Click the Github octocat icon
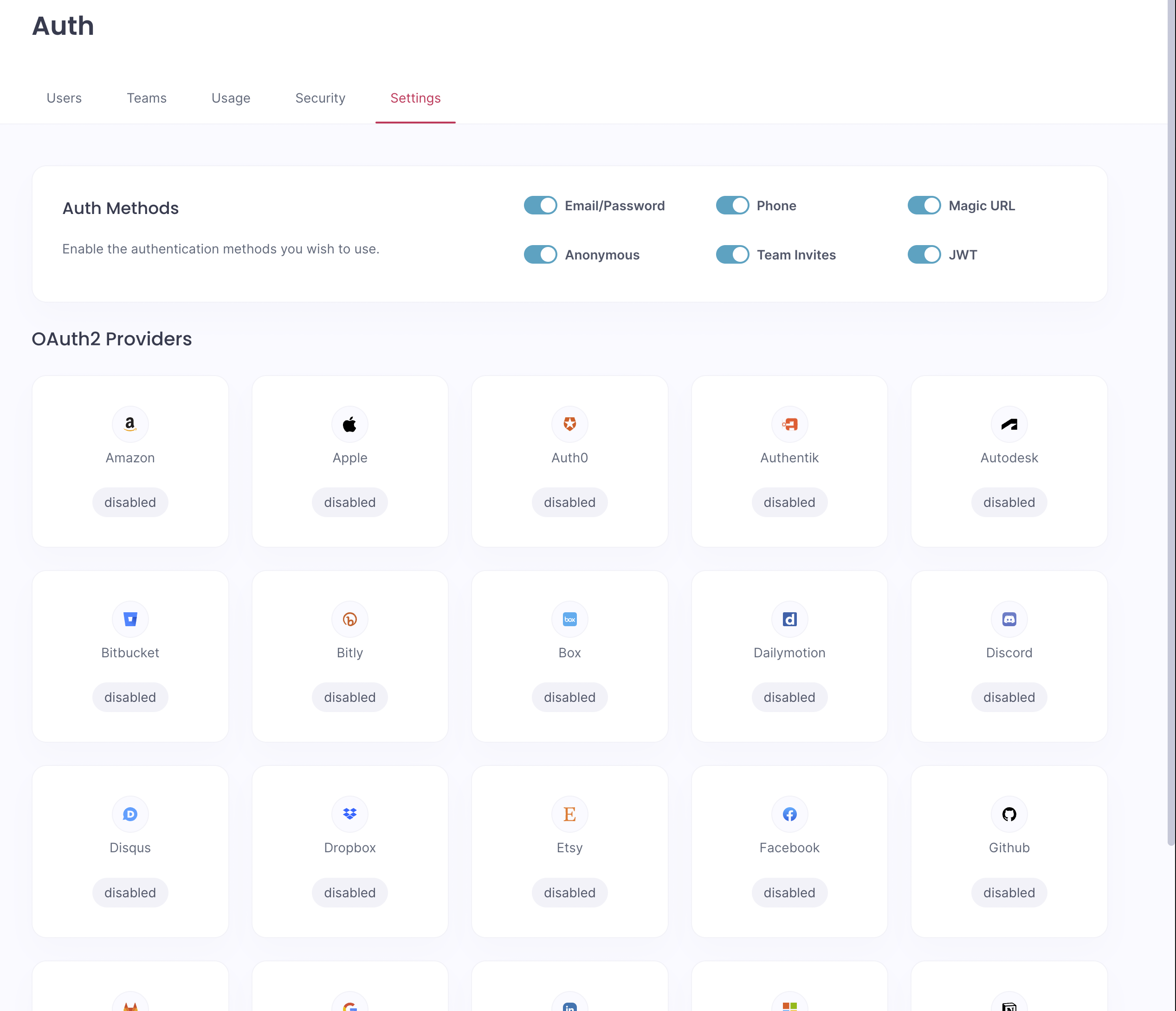The width and height of the screenshot is (1176, 1011). (1008, 814)
